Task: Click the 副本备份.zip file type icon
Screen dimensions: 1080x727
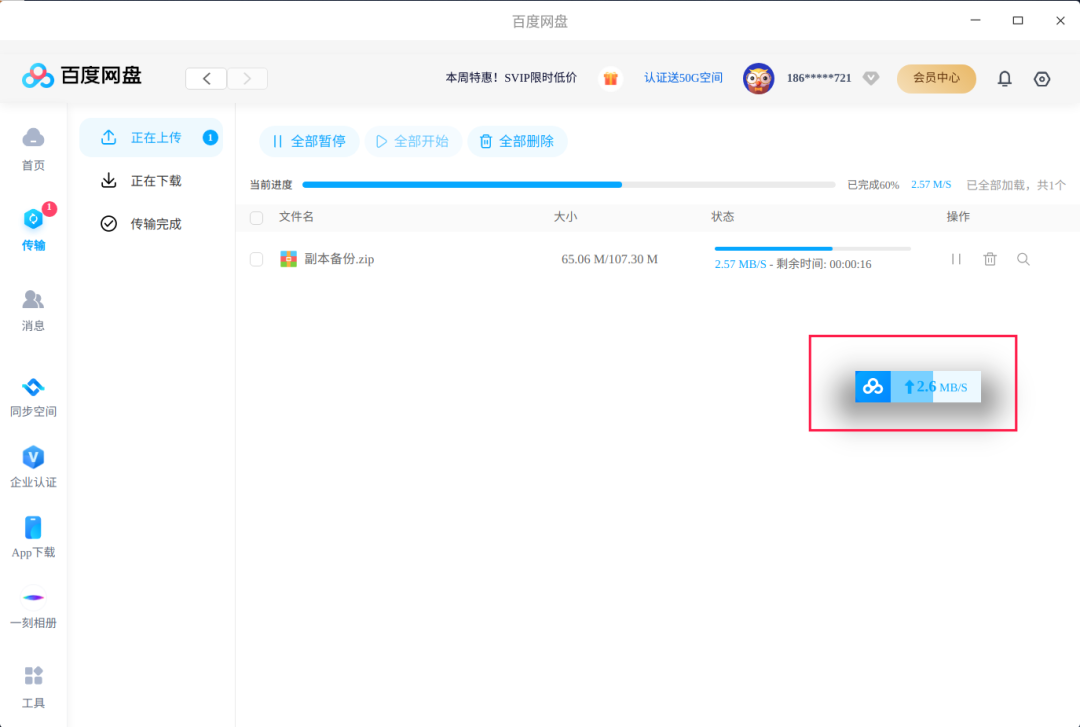Action: pyautogui.click(x=288, y=259)
